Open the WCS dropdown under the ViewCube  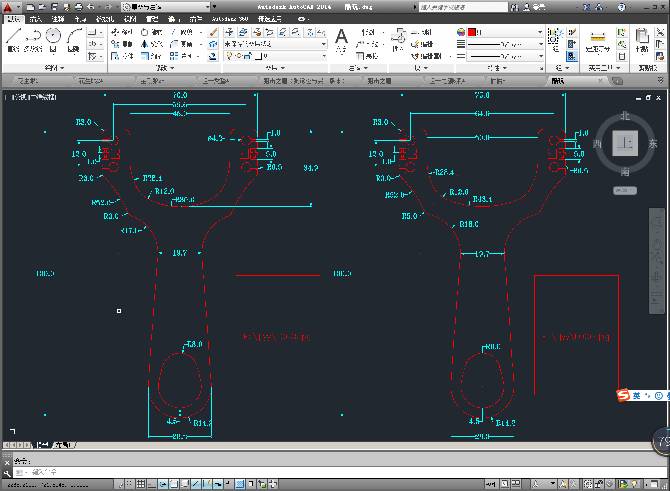click(625, 191)
